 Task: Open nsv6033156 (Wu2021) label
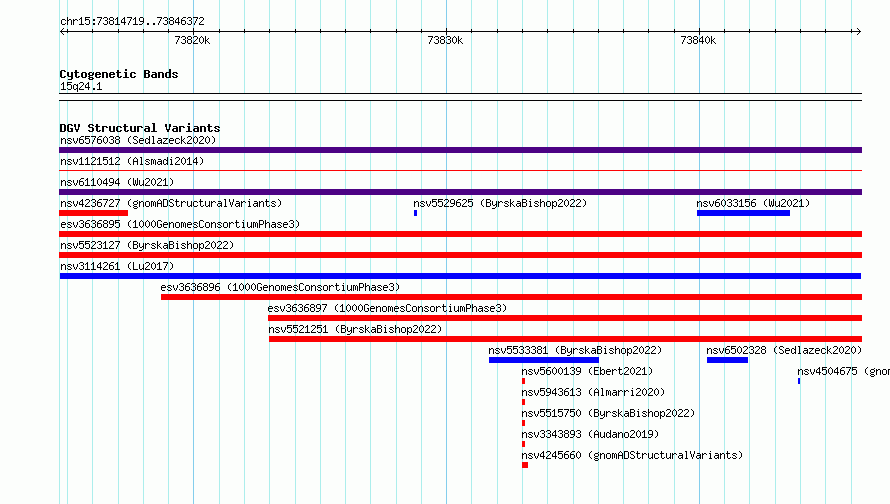(x=753, y=203)
